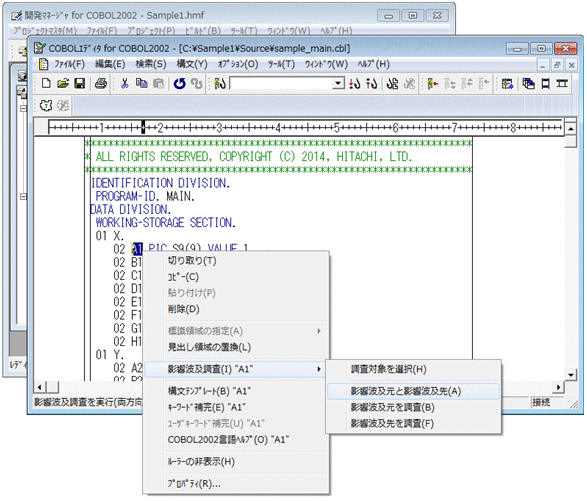Click the horizontal scrollbar right arrow
The width and height of the screenshot is (587, 501).
[x=558, y=387]
